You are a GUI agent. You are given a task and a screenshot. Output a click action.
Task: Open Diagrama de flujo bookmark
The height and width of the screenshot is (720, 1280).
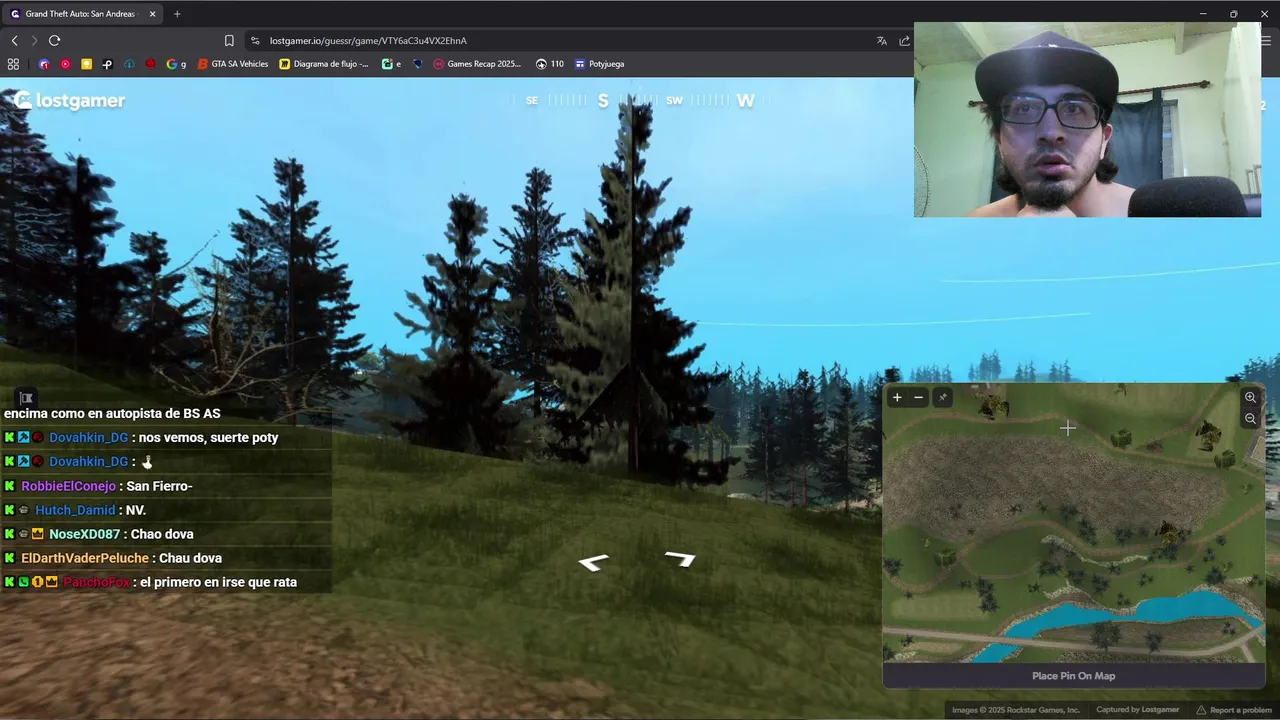[324, 64]
